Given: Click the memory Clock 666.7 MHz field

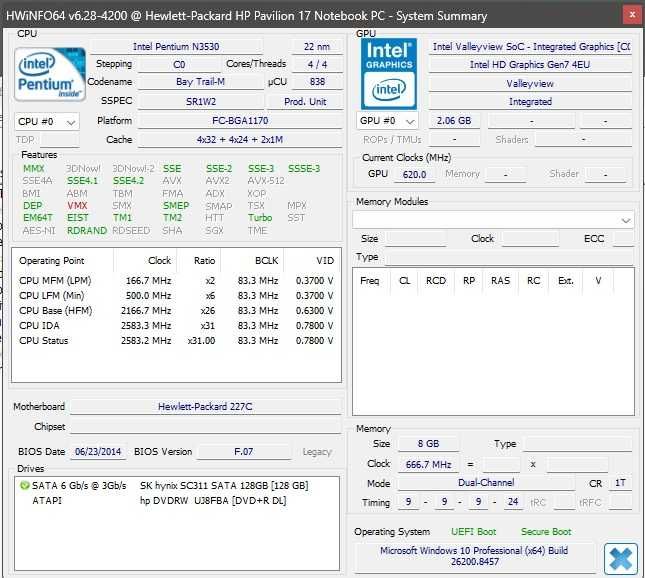Looking at the screenshot, I should (428, 464).
